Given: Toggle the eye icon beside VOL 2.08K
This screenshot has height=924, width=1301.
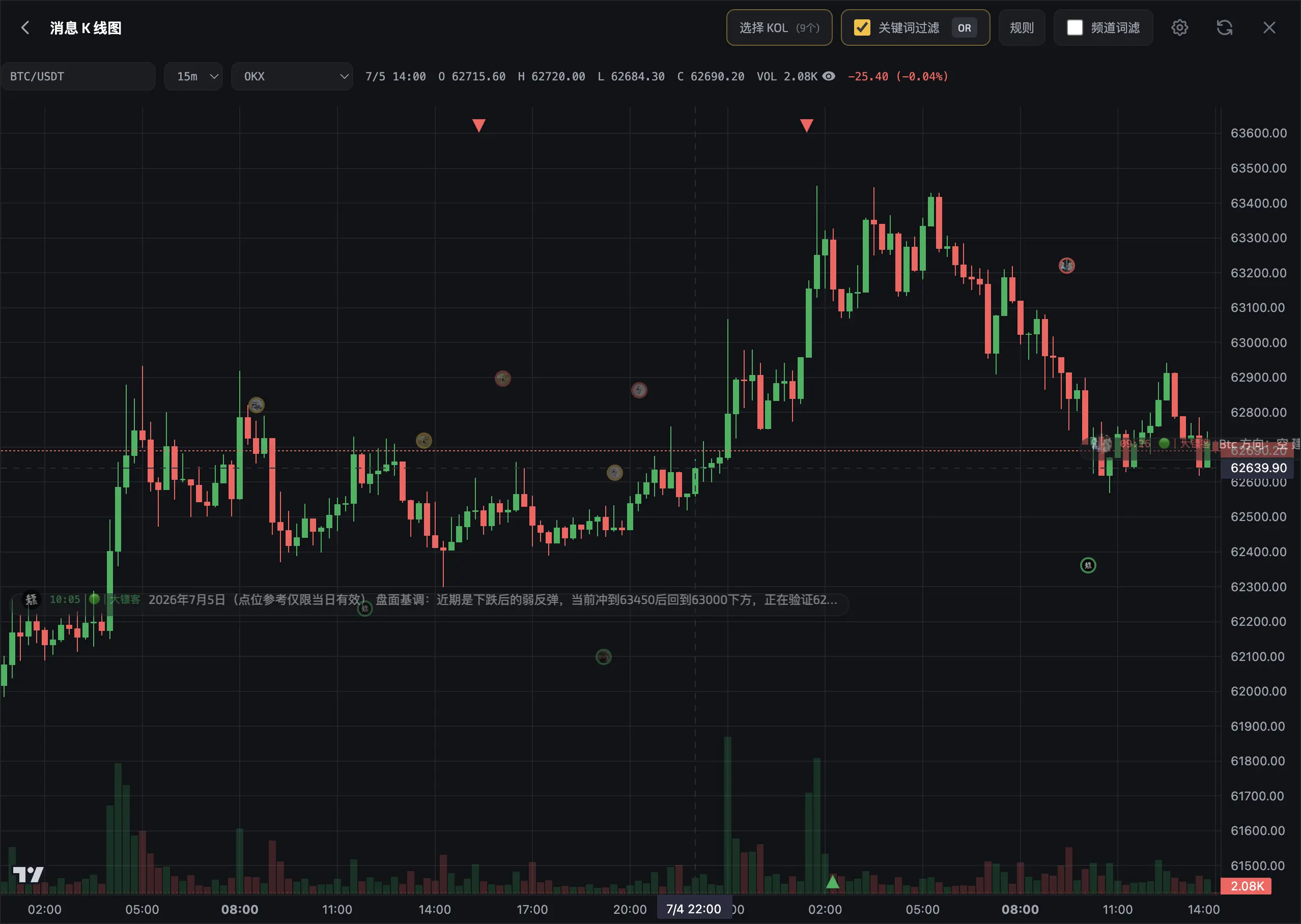Looking at the screenshot, I should [829, 76].
